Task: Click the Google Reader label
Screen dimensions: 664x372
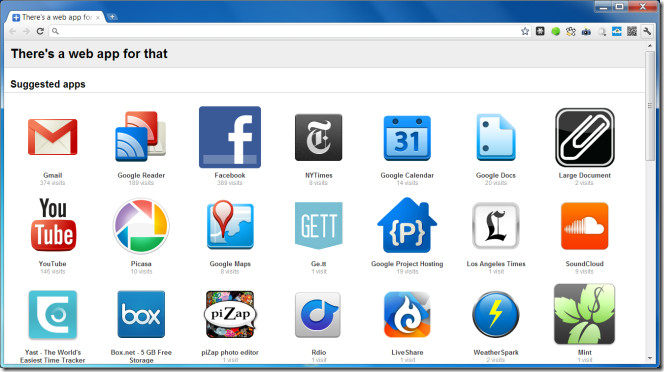Action: pyautogui.click(x=141, y=175)
